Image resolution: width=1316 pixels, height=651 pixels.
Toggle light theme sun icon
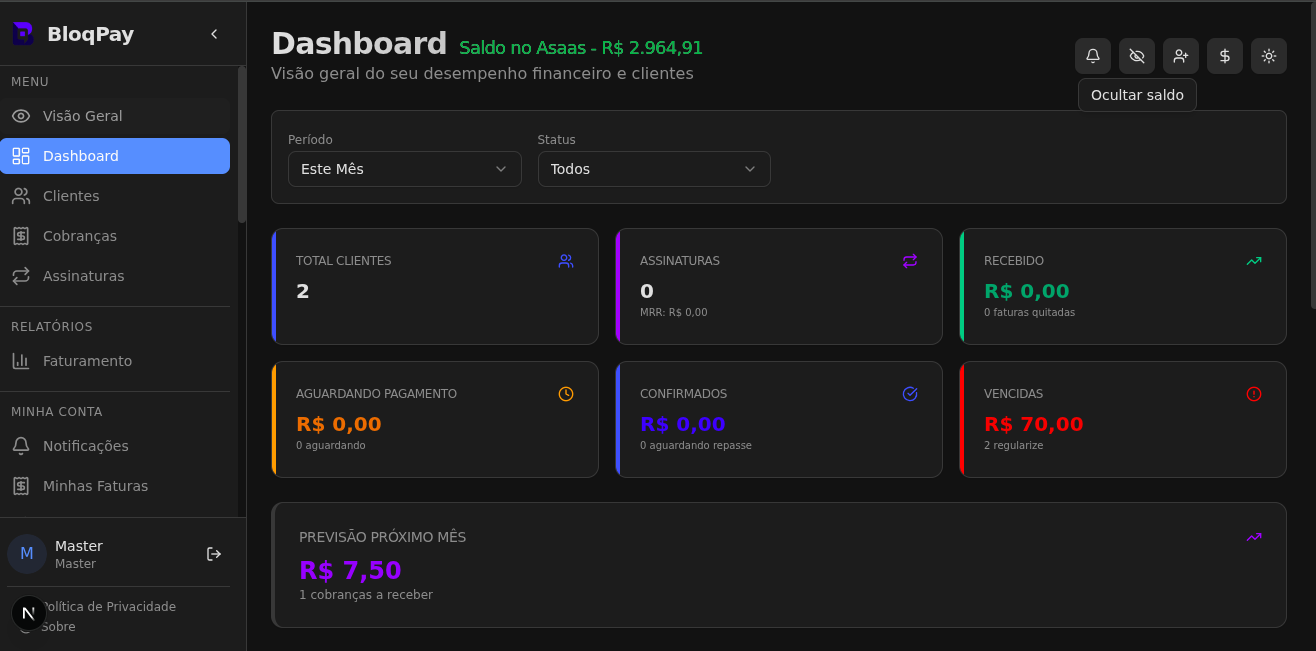(x=1269, y=56)
